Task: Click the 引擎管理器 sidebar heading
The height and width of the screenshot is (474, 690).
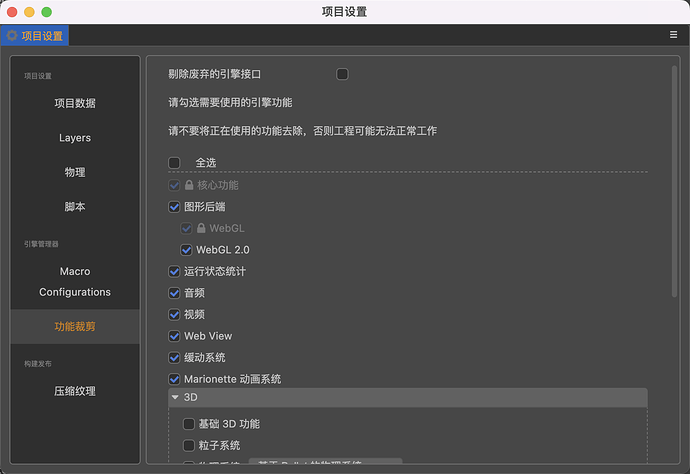Action: tap(41, 244)
